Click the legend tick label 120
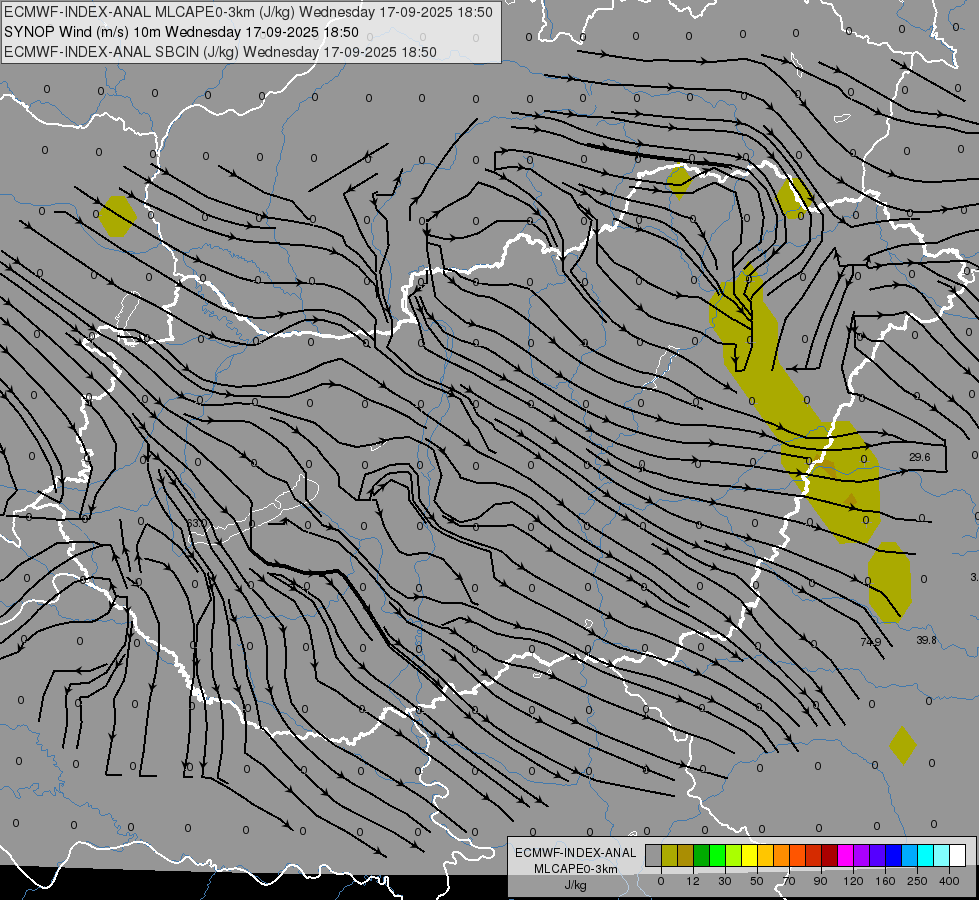Viewport: 979px width, 900px height. click(x=852, y=881)
